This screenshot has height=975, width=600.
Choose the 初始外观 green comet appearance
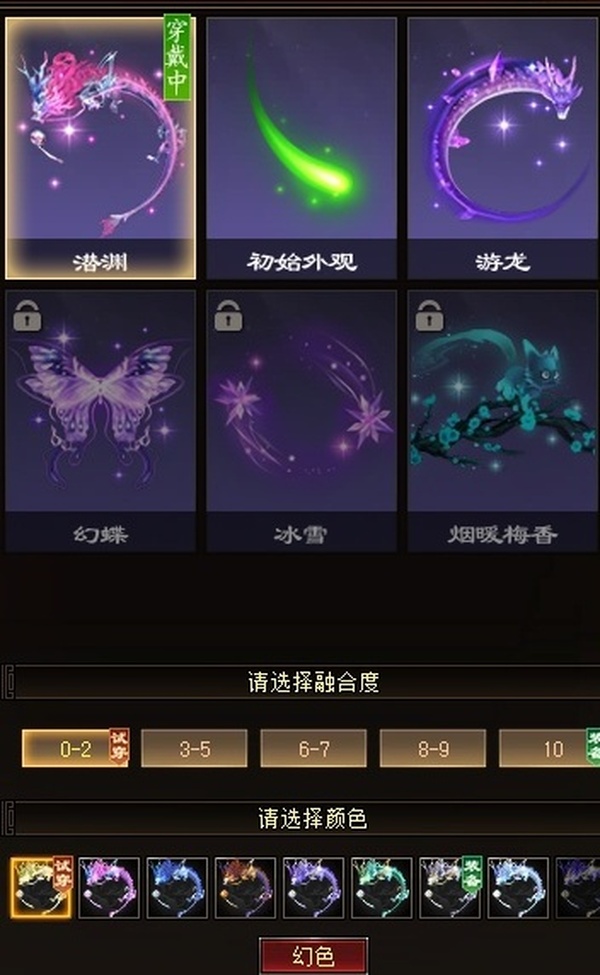pos(302,148)
